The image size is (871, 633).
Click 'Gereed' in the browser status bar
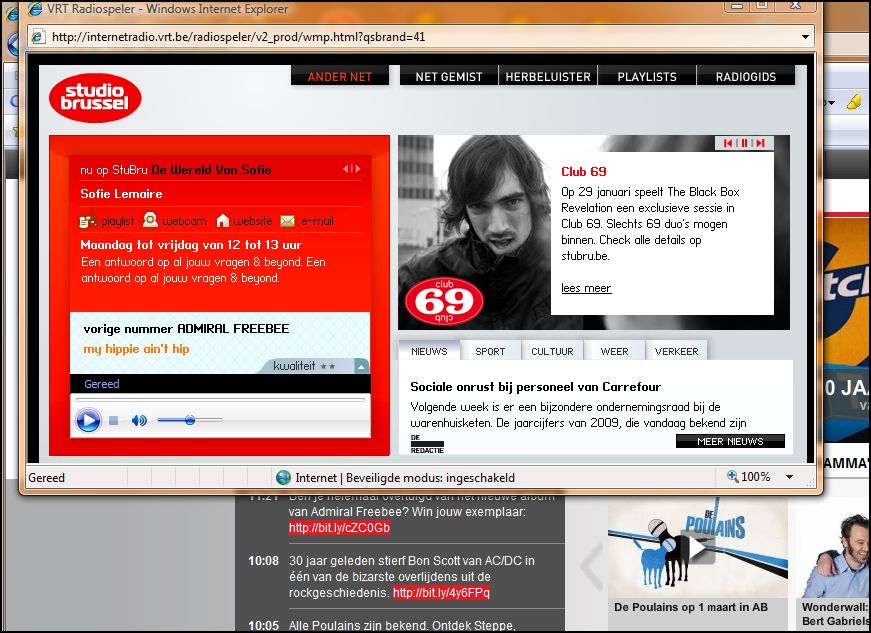click(x=47, y=478)
